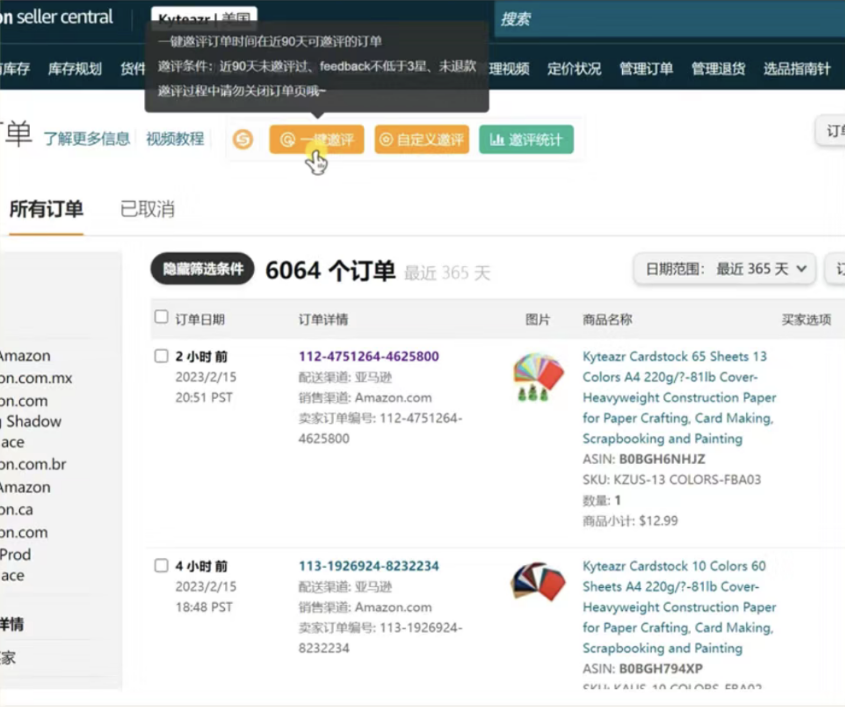The image size is (845, 707).
Task: Click the round orange extension logo icon
Action: 243,140
